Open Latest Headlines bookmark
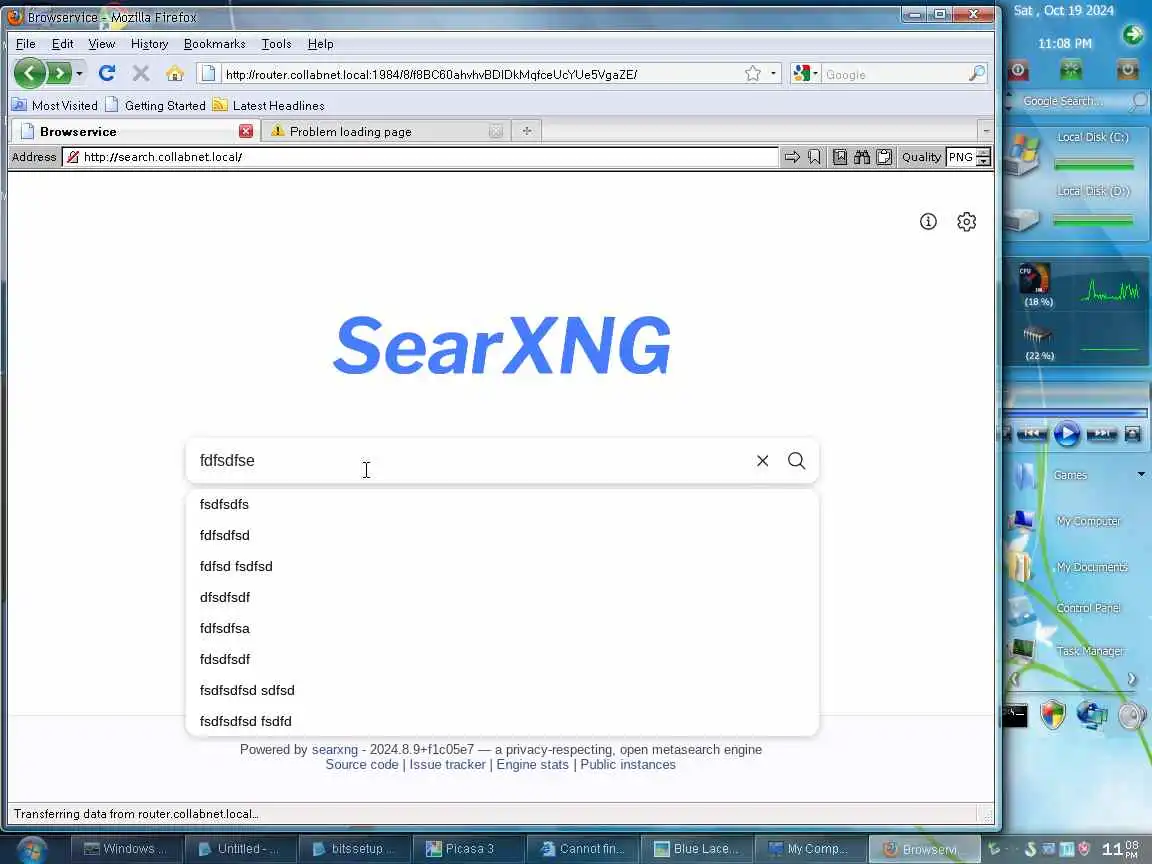Screen dimensions: 1152x864 pyautogui.click(x=268, y=105)
